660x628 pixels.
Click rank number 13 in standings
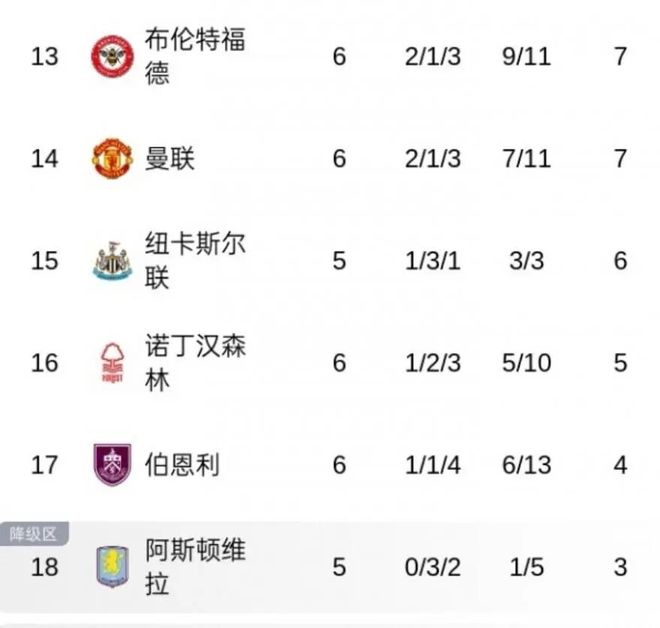(44, 55)
